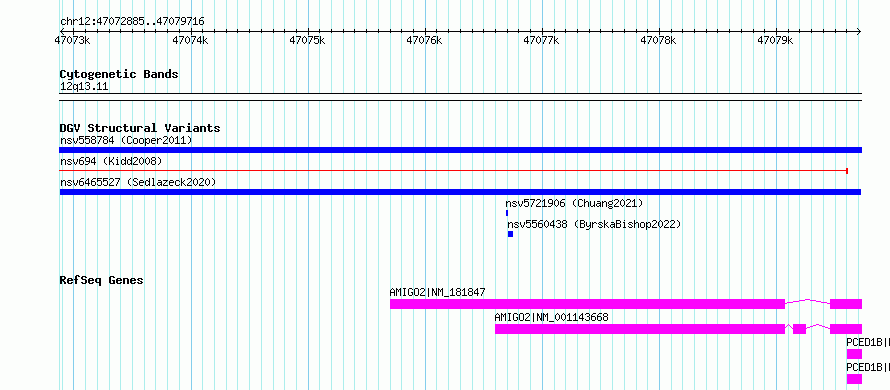Click the last exon of AMIGO2 NM_181847
890x390 pixels.
pos(846,304)
